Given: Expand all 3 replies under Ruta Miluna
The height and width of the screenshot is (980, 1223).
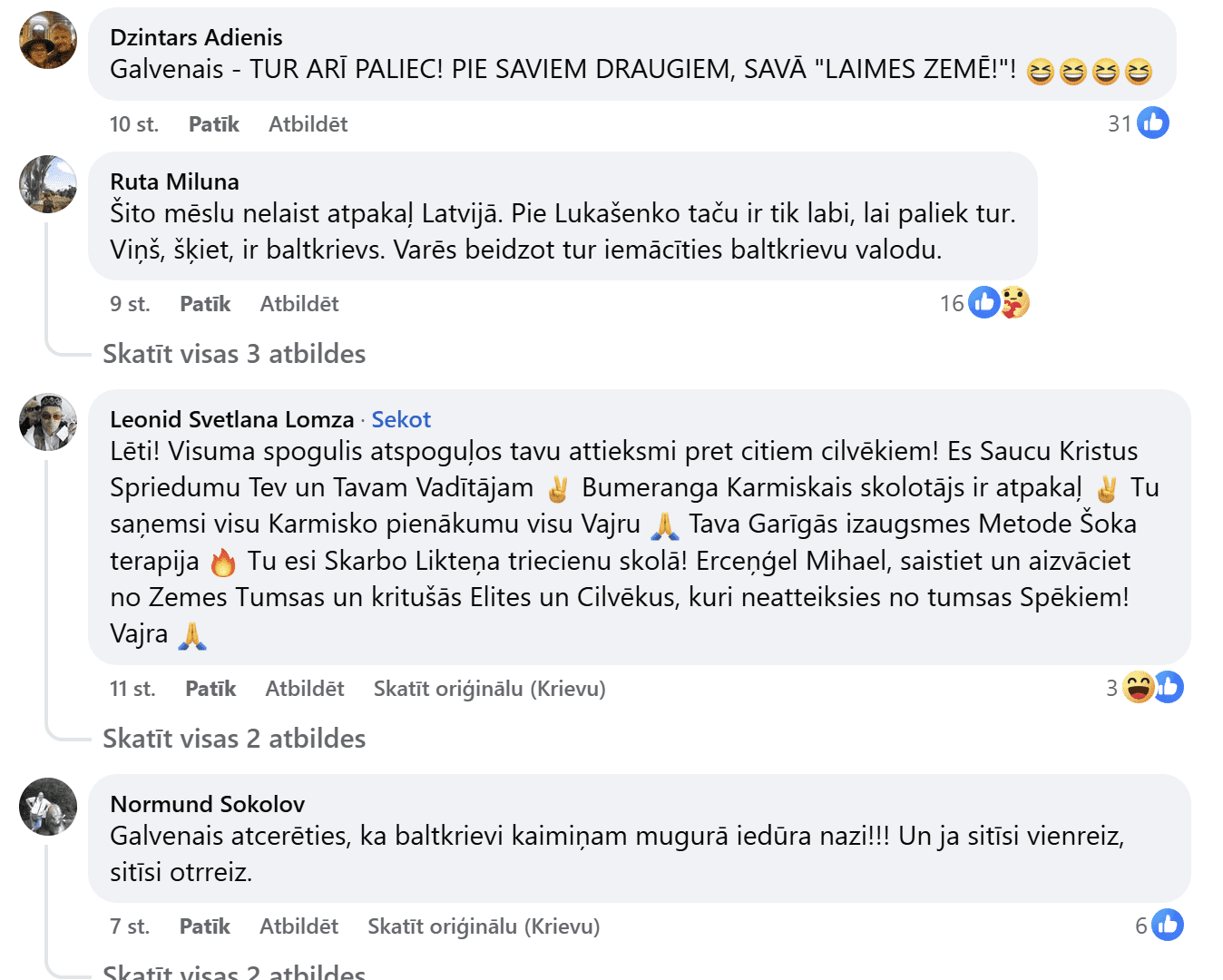Looking at the screenshot, I should coord(234,354).
